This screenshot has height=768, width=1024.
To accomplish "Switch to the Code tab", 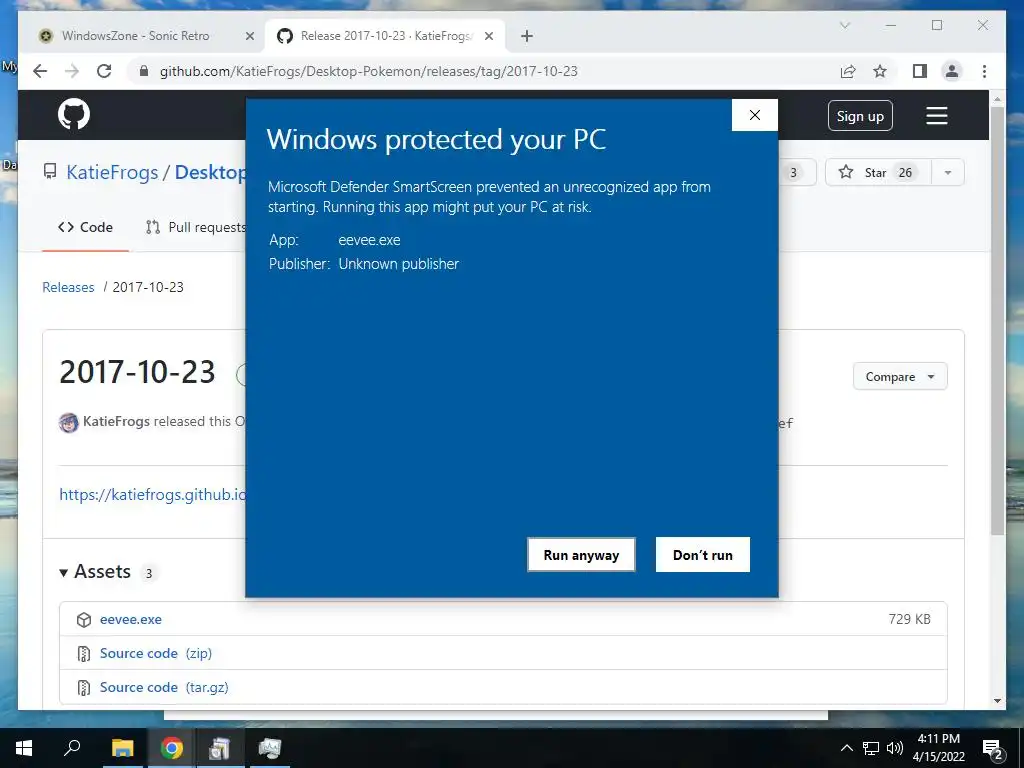I will coord(86,227).
